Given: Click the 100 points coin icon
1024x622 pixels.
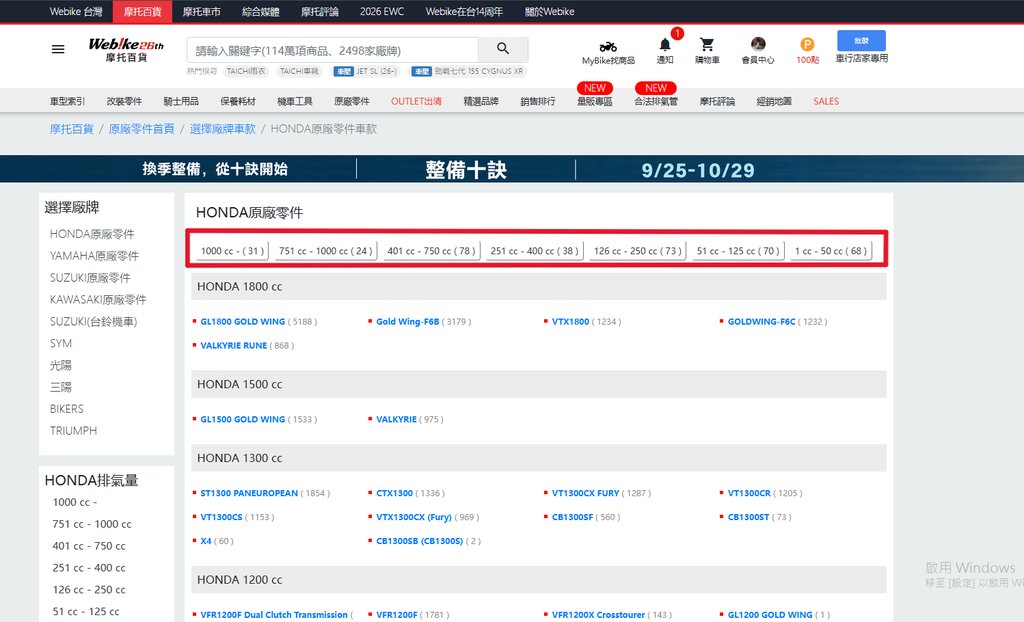Looking at the screenshot, I should click(x=807, y=44).
